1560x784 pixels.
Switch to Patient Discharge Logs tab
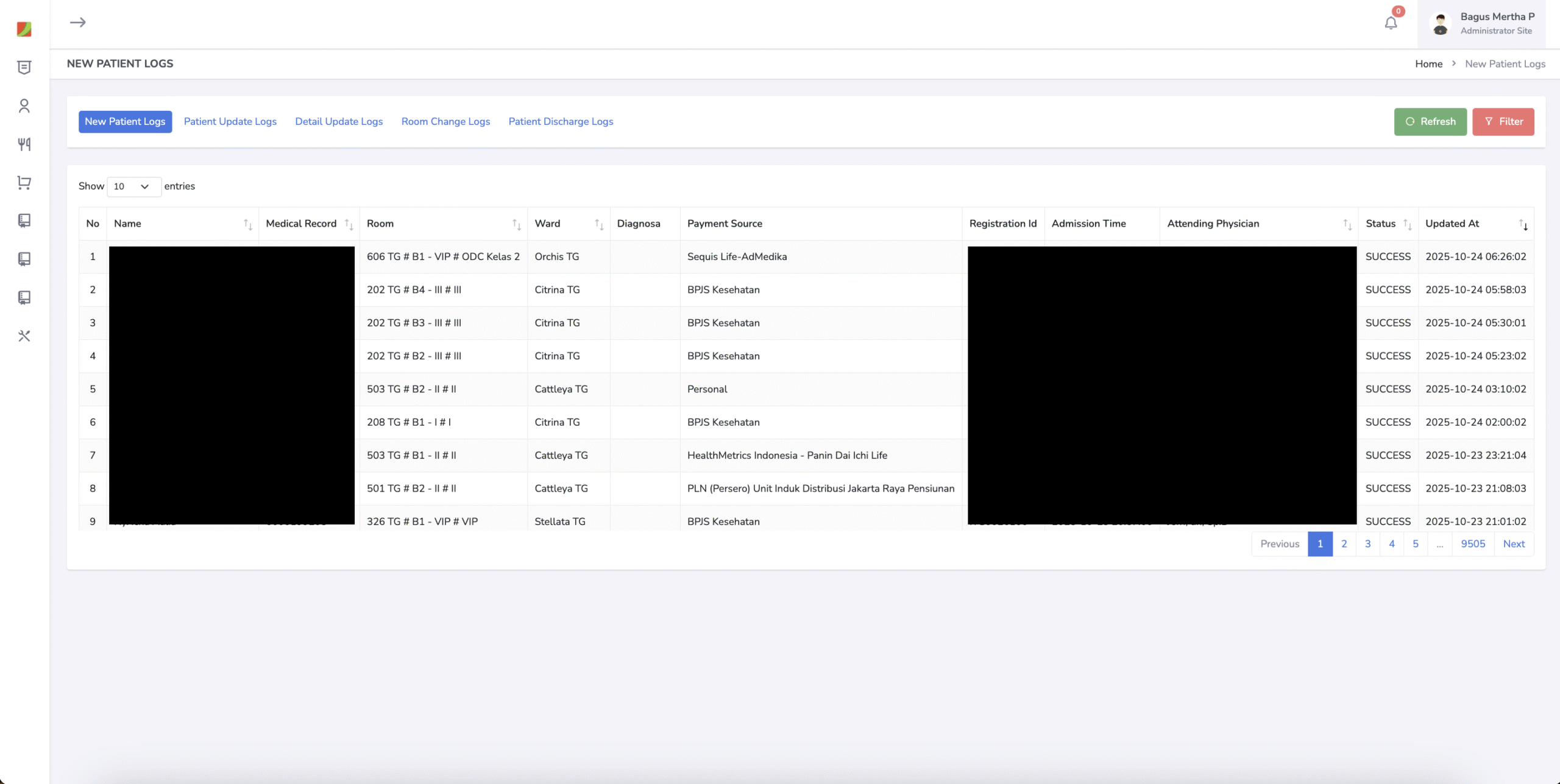[561, 121]
